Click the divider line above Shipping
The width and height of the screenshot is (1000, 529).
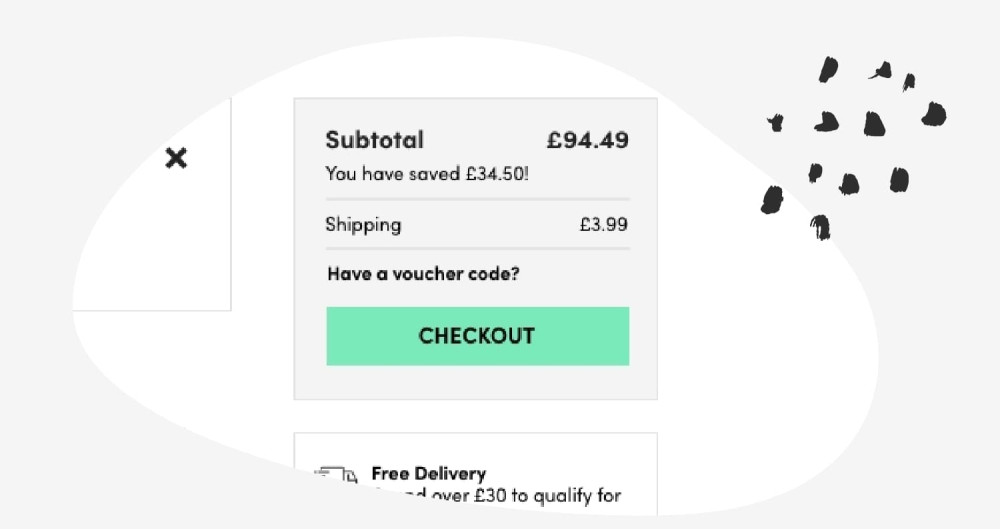(477, 200)
